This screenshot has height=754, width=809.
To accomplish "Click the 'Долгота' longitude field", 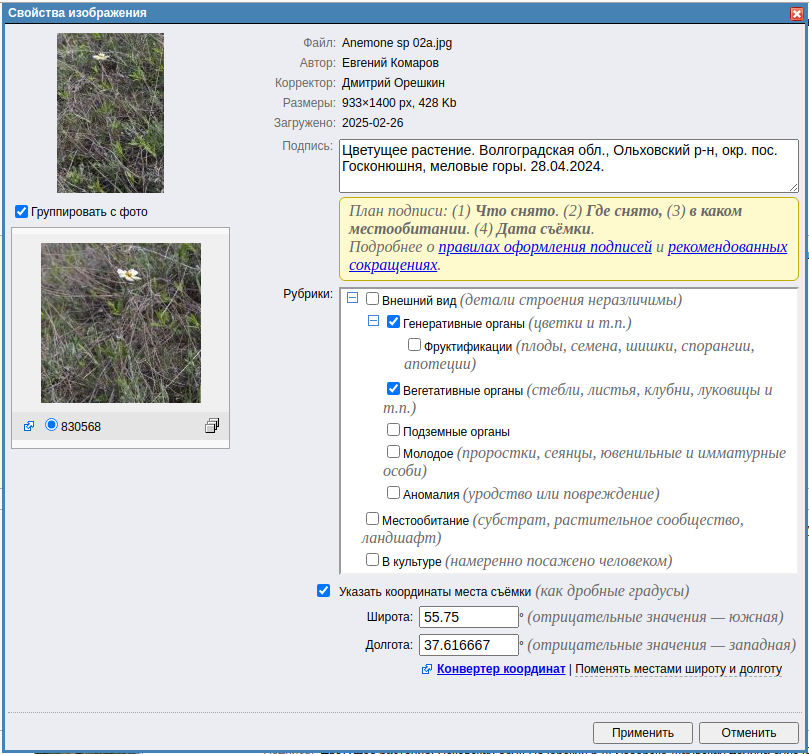I will [468, 645].
